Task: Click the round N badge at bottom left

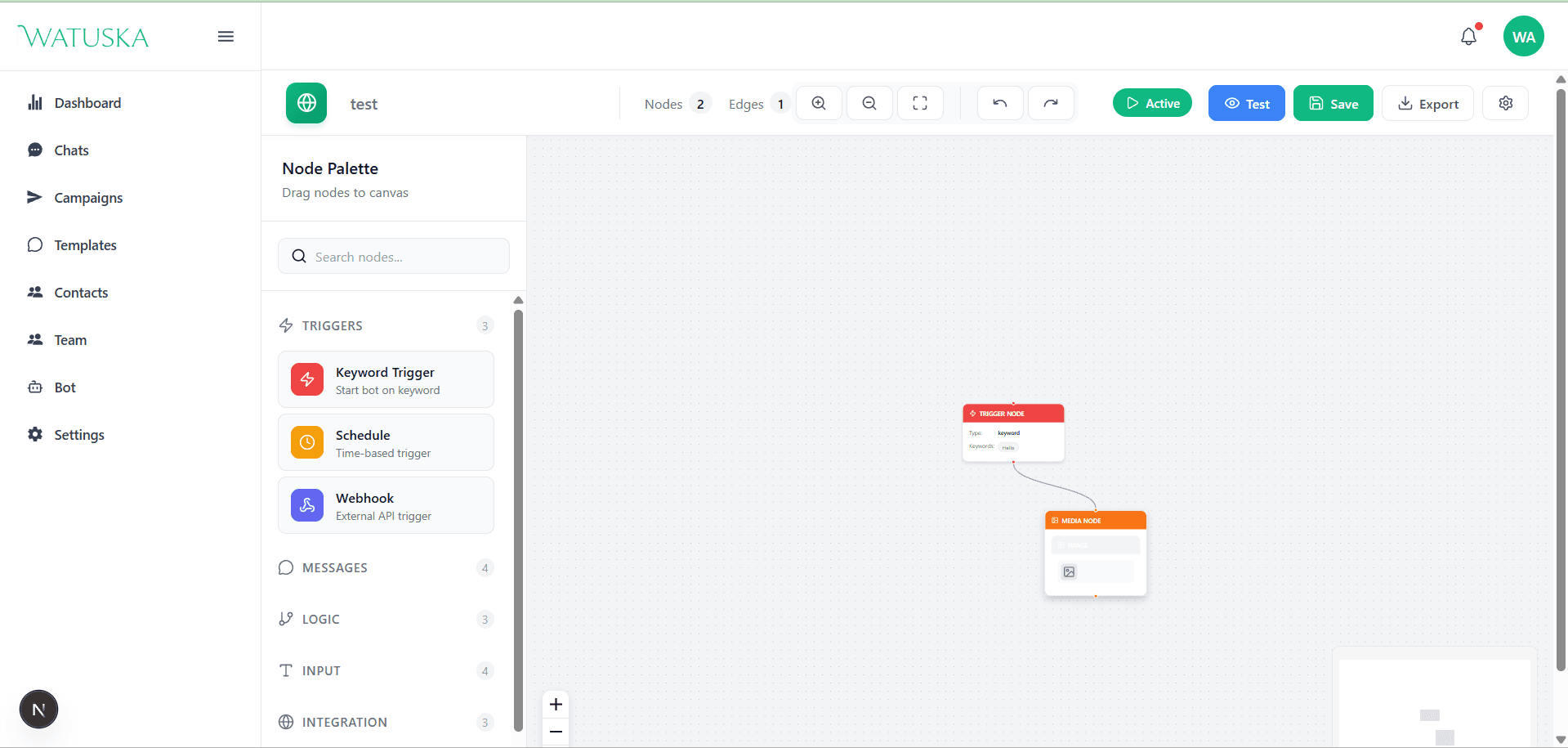Action: click(38, 710)
